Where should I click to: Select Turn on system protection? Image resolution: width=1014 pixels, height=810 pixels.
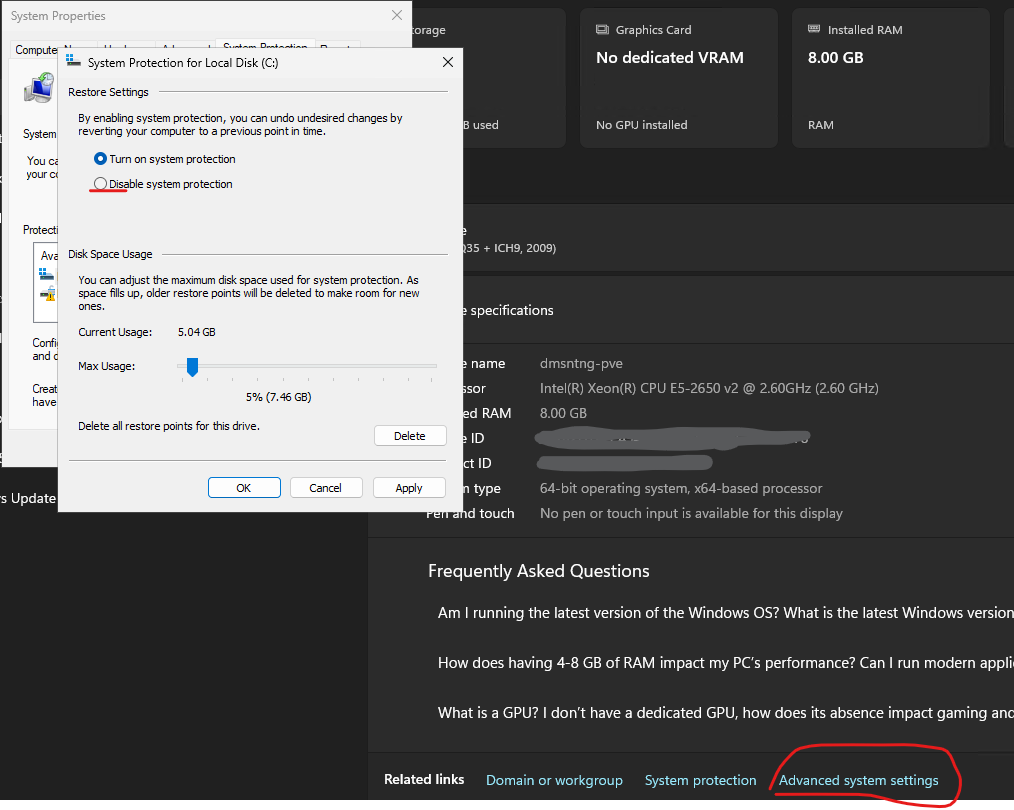(x=100, y=159)
